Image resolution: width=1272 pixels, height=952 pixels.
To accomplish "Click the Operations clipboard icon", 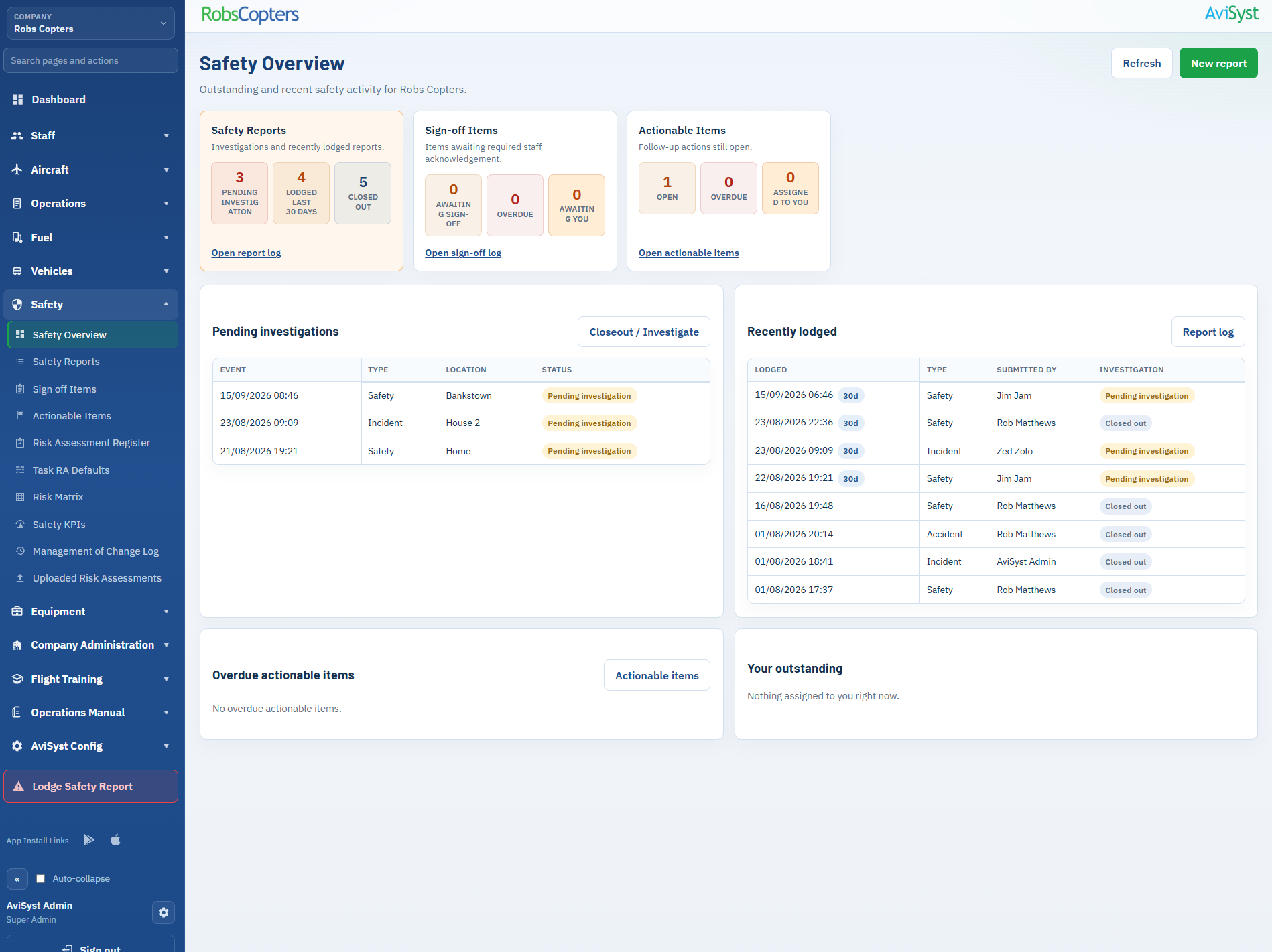I will [x=17, y=203].
